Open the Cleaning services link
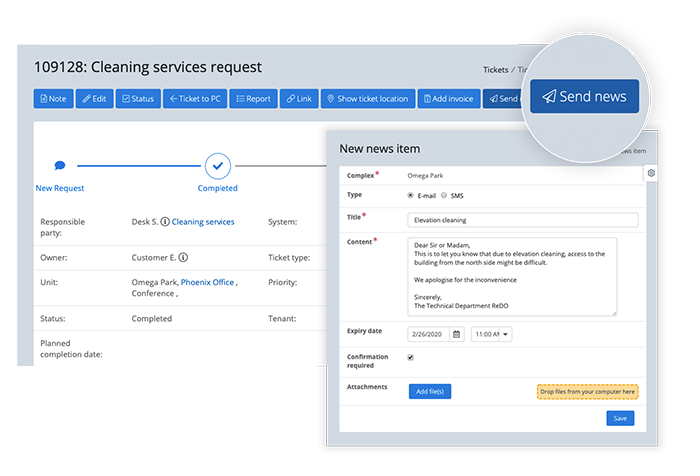This screenshot has width=700, height=476. click(203, 222)
